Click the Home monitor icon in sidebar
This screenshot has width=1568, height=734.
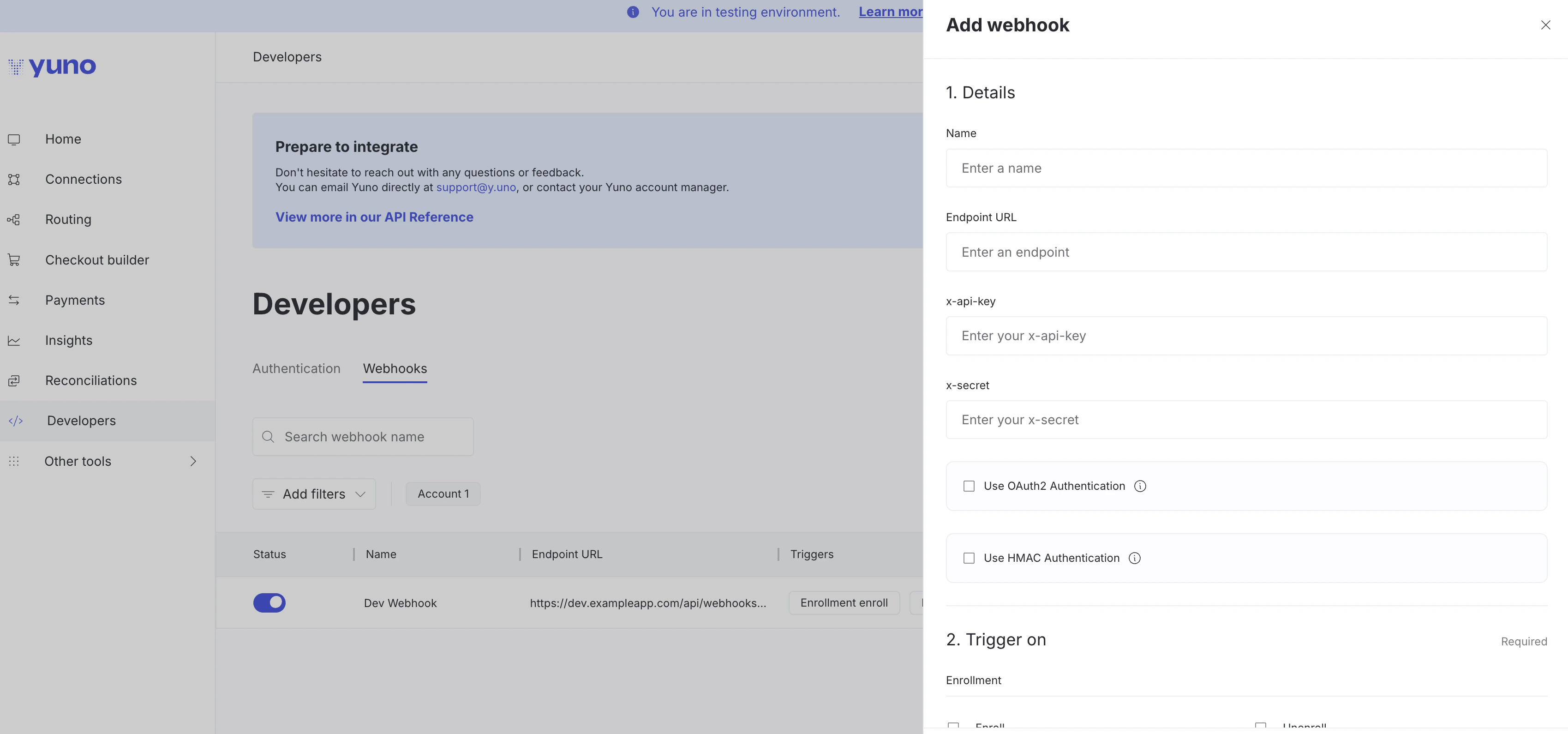coord(14,139)
